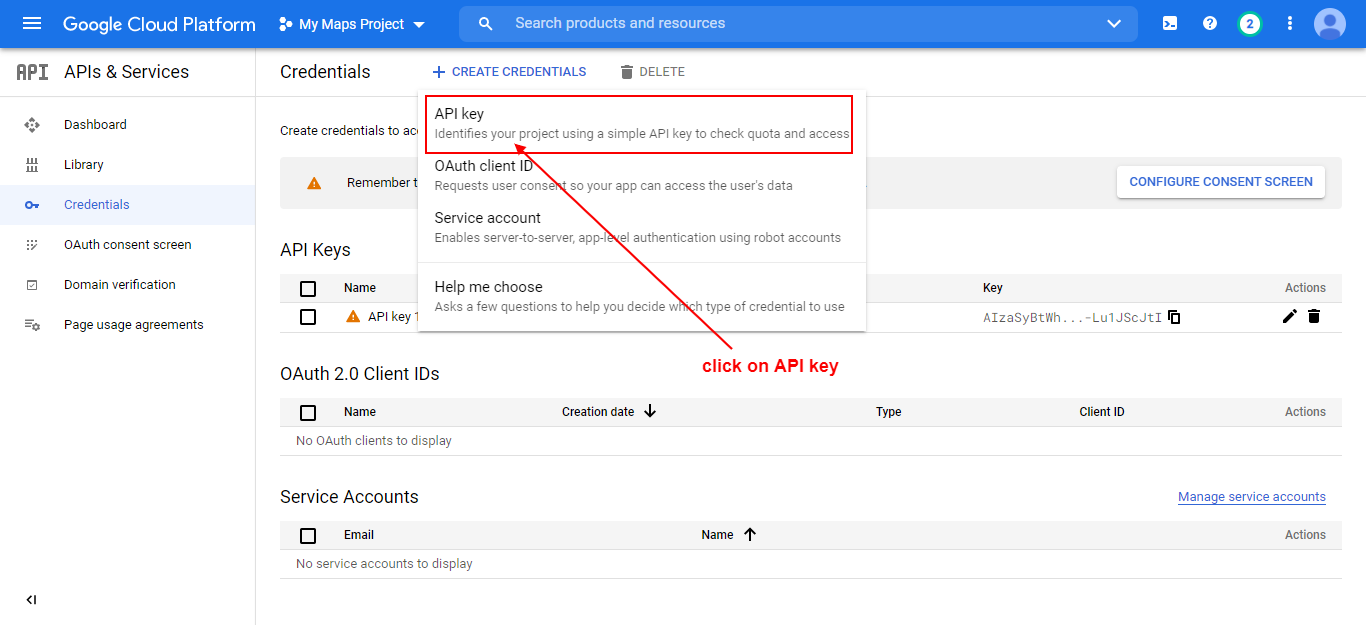
Task: Click the Domain verification checkbox icon
Action: click(32, 285)
